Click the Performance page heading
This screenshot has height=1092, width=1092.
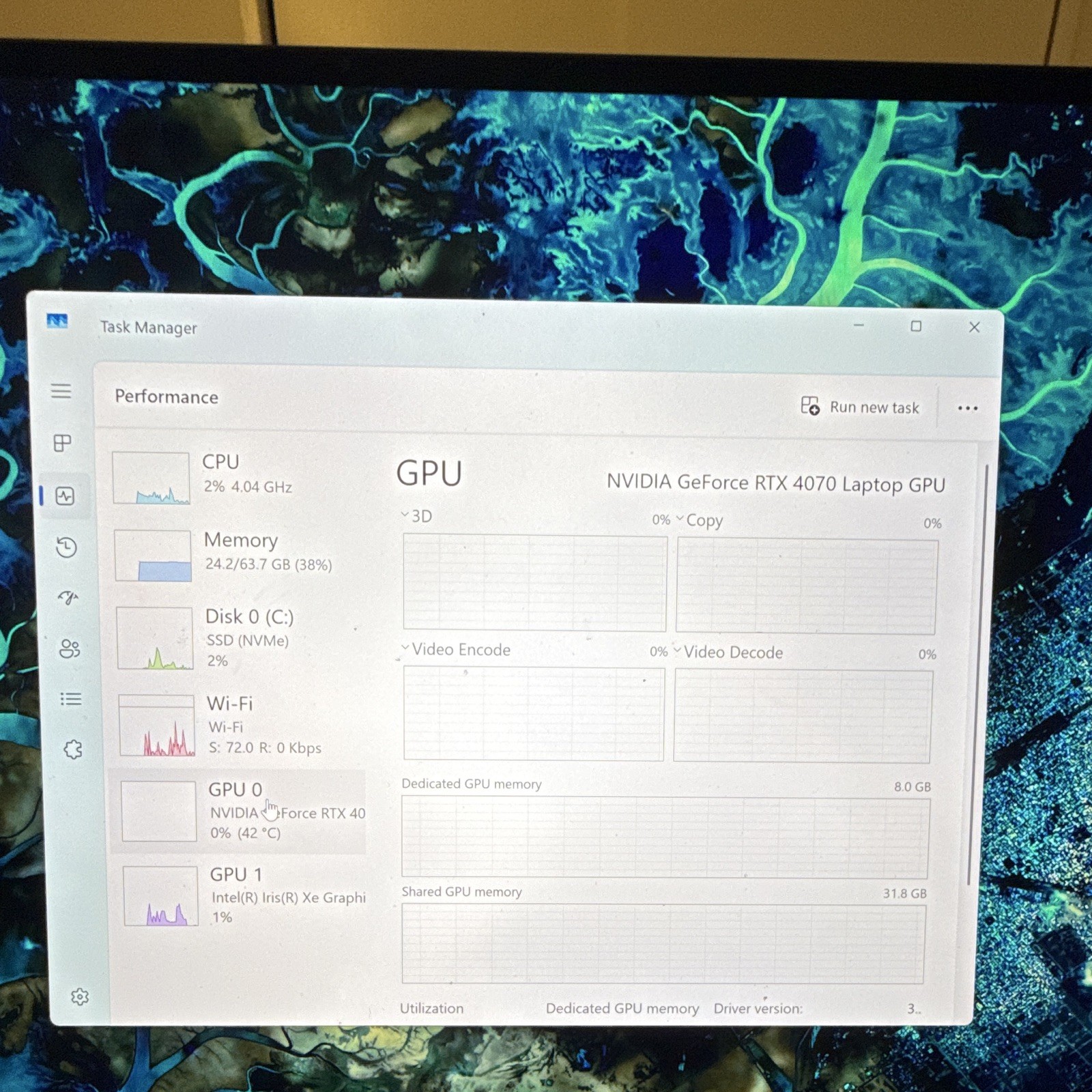click(x=167, y=397)
